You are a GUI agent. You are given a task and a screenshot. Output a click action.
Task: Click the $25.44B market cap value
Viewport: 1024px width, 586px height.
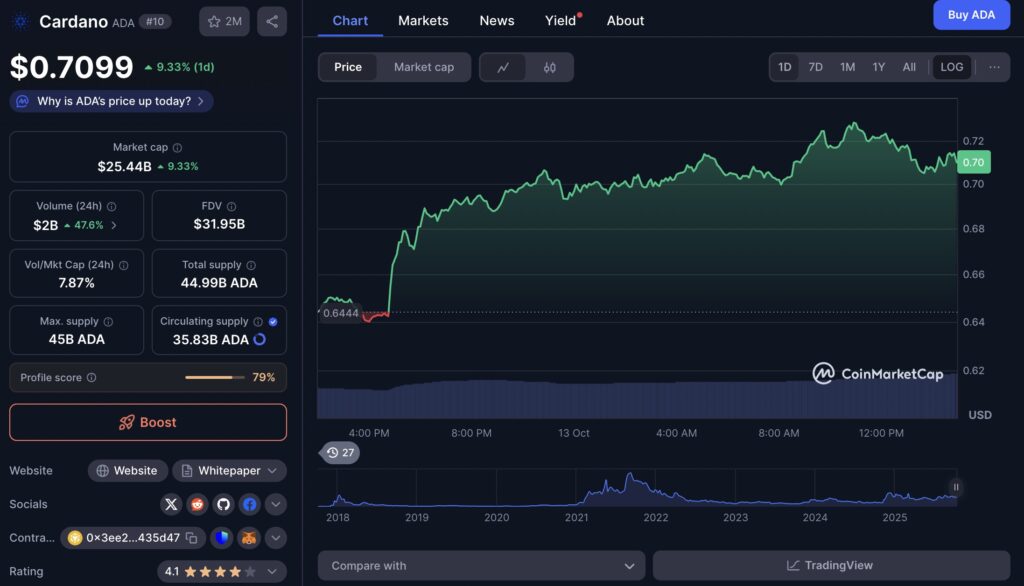124,167
